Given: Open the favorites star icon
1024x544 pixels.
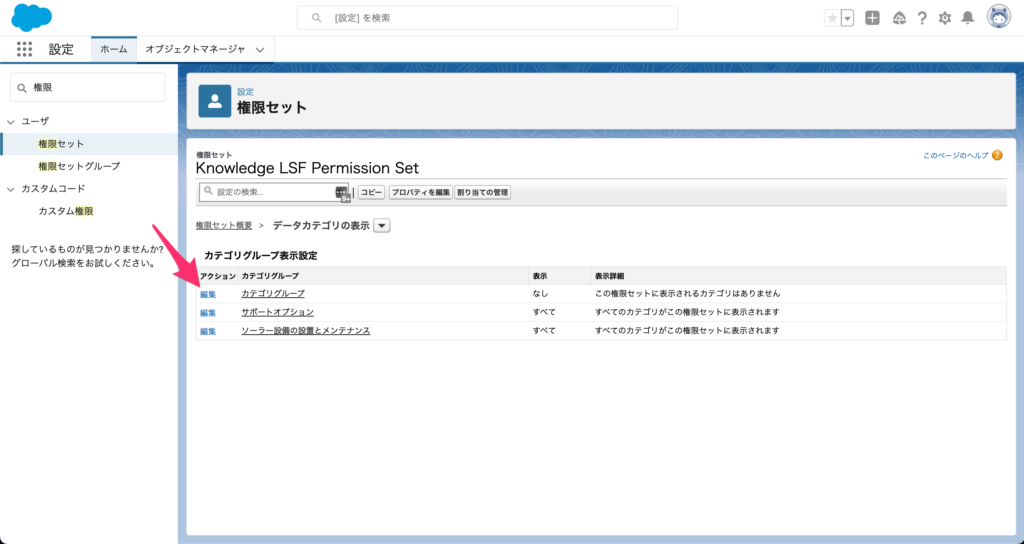Looking at the screenshot, I should (832, 18).
